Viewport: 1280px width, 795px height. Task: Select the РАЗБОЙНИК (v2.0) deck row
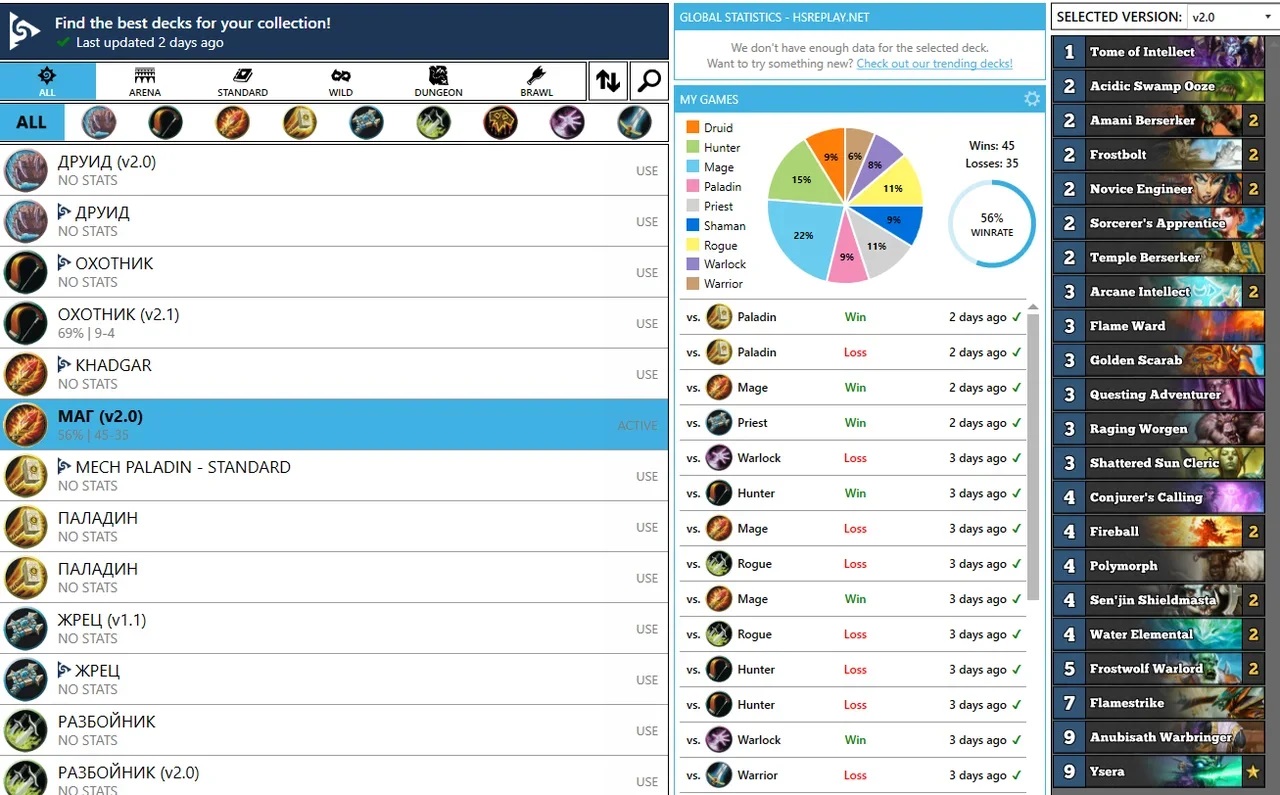coord(334,777)
